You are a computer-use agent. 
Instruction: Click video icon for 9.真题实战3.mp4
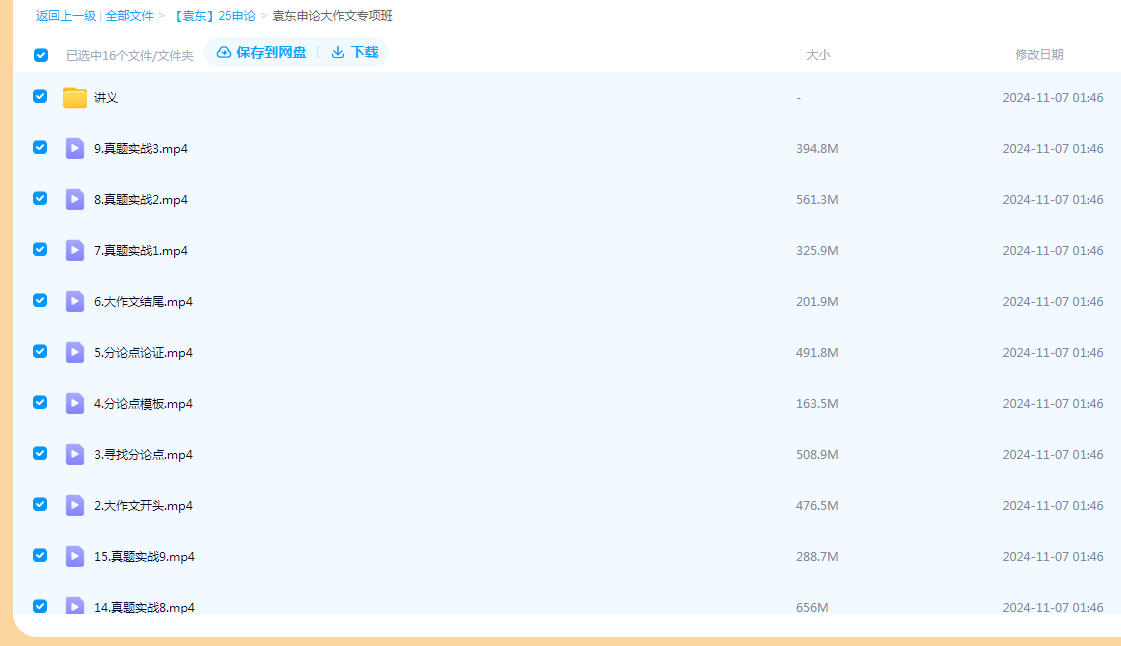tap(75, 149)
